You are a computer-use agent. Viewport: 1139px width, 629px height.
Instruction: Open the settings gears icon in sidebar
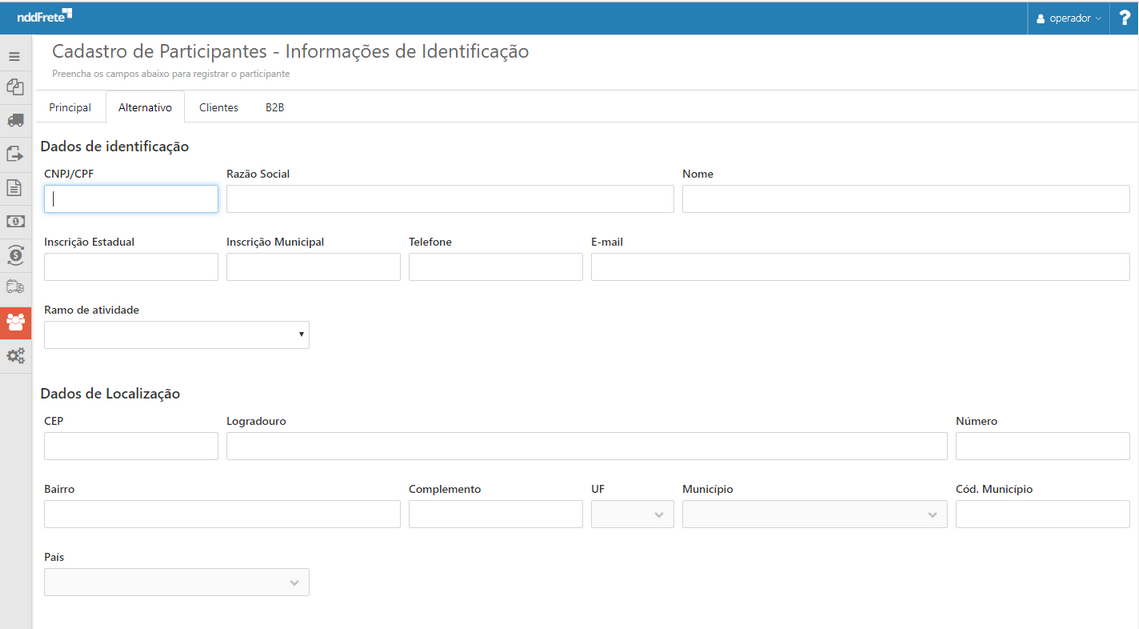pyautogui.click(x=15, y=356)
